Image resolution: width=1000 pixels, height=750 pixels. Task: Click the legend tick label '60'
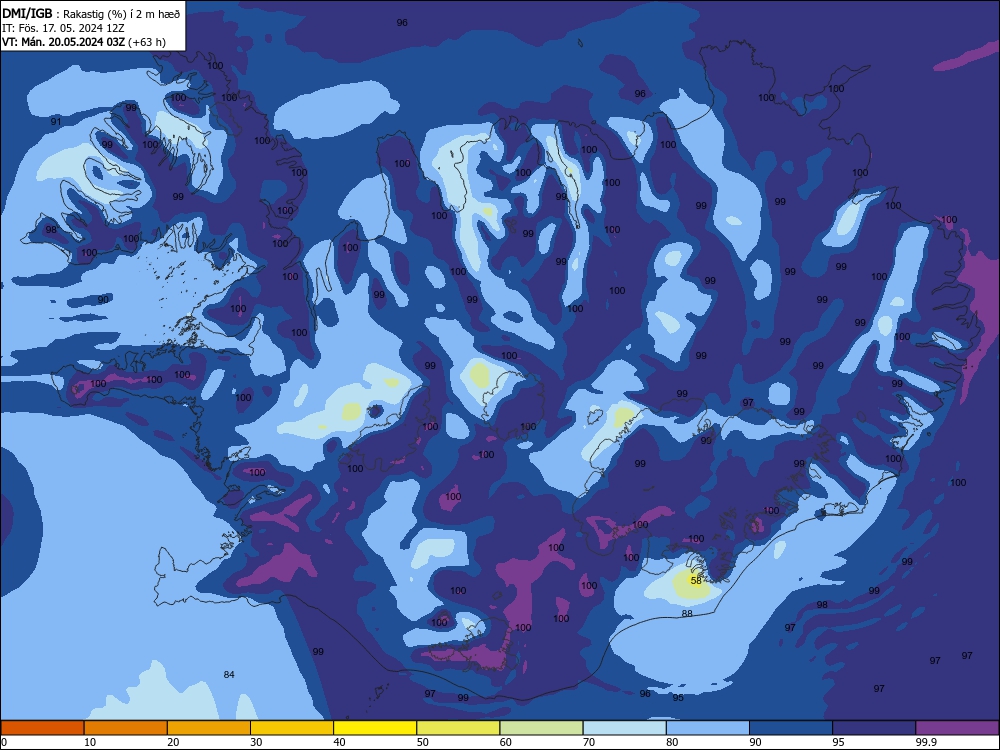(x=506, y=742)
